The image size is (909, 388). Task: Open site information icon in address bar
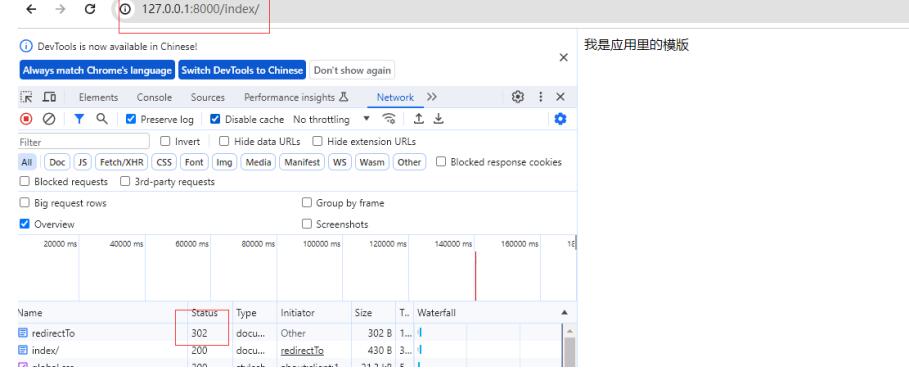[x=125, y=9]
